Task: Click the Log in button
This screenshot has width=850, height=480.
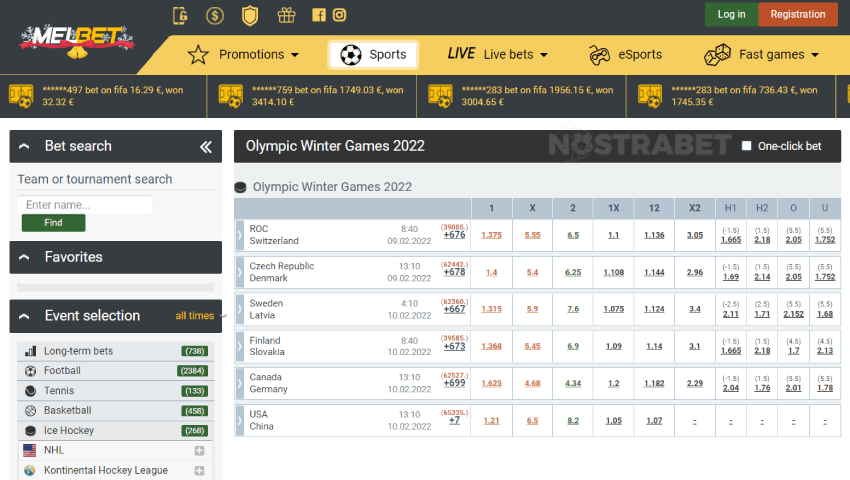Action: pos(731,15)
